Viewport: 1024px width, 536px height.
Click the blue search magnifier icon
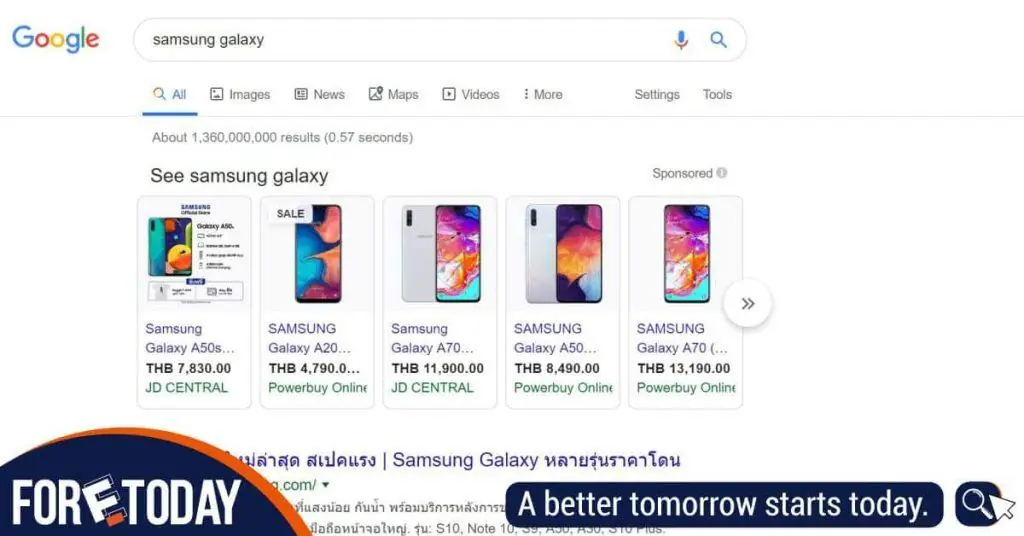[x=718, y=40]
